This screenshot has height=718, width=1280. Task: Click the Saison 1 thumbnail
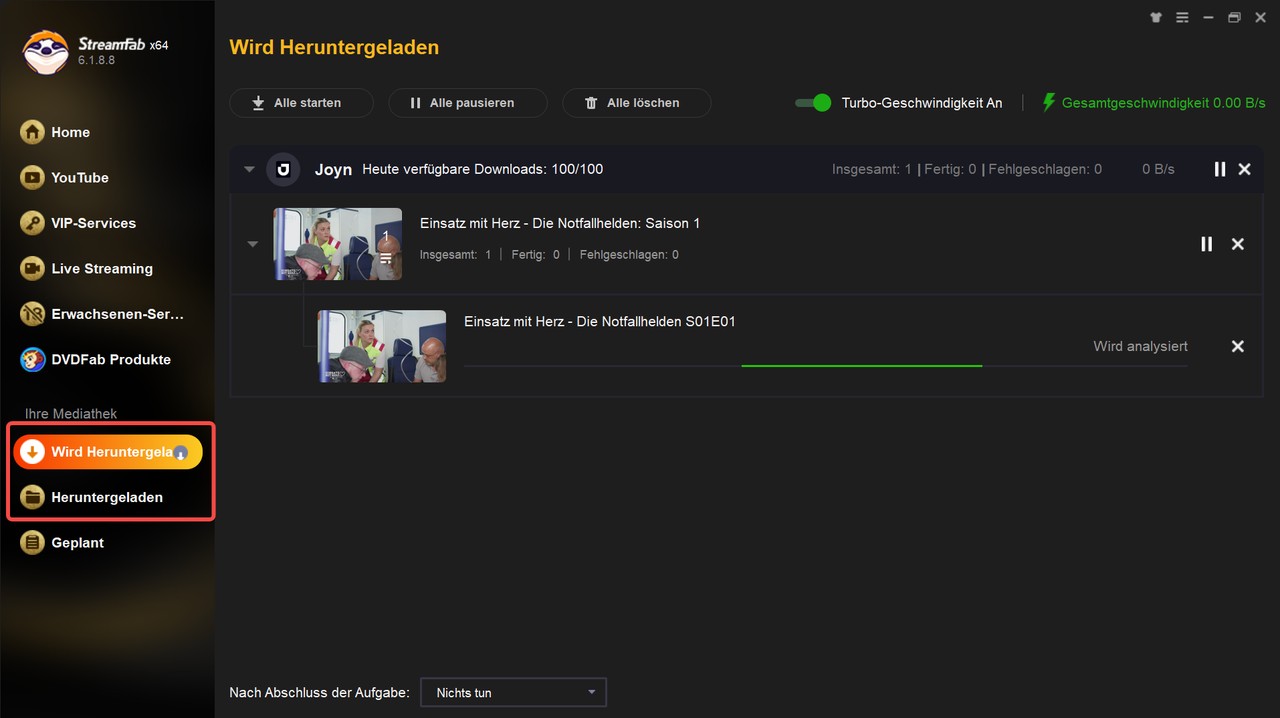[x=338, y=244]
